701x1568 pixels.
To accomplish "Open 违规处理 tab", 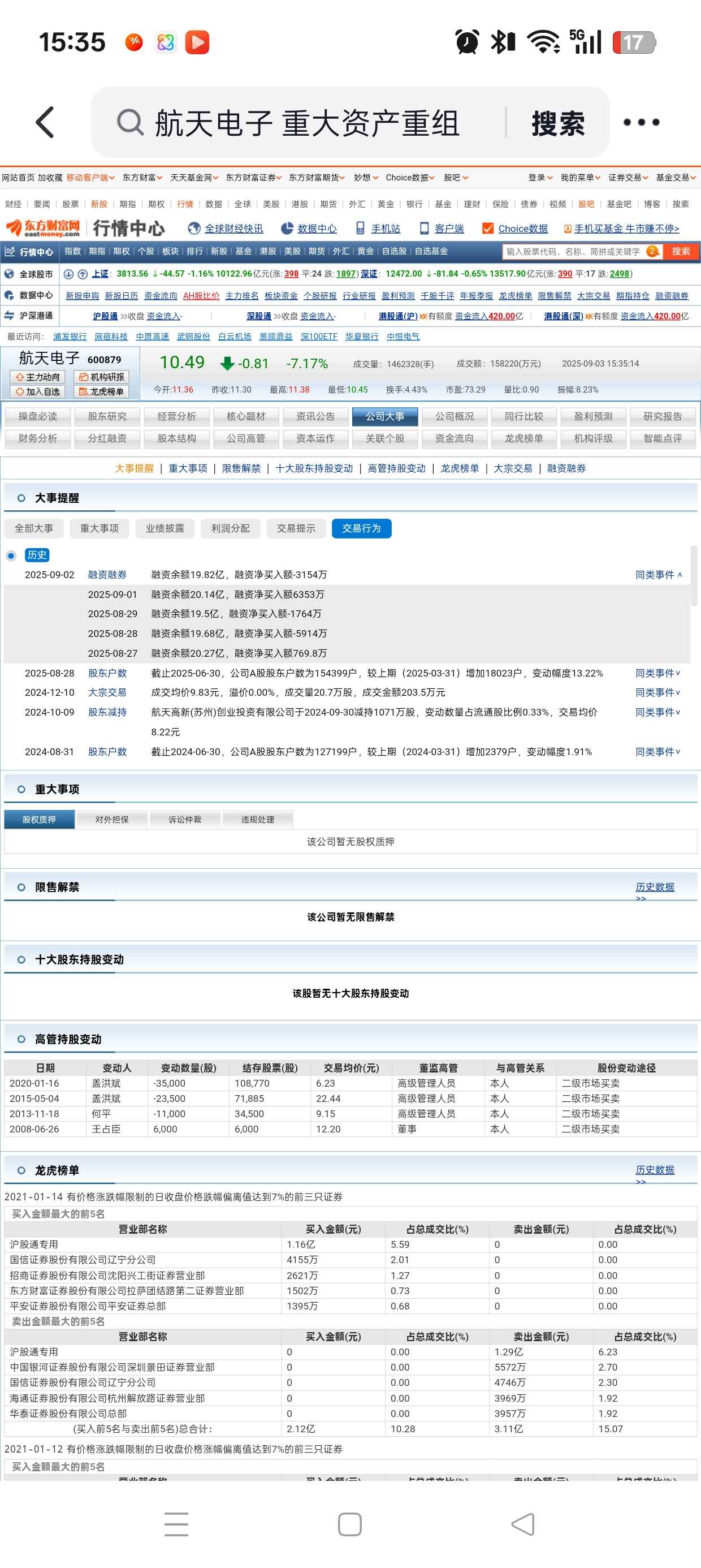I will point(258,819).
